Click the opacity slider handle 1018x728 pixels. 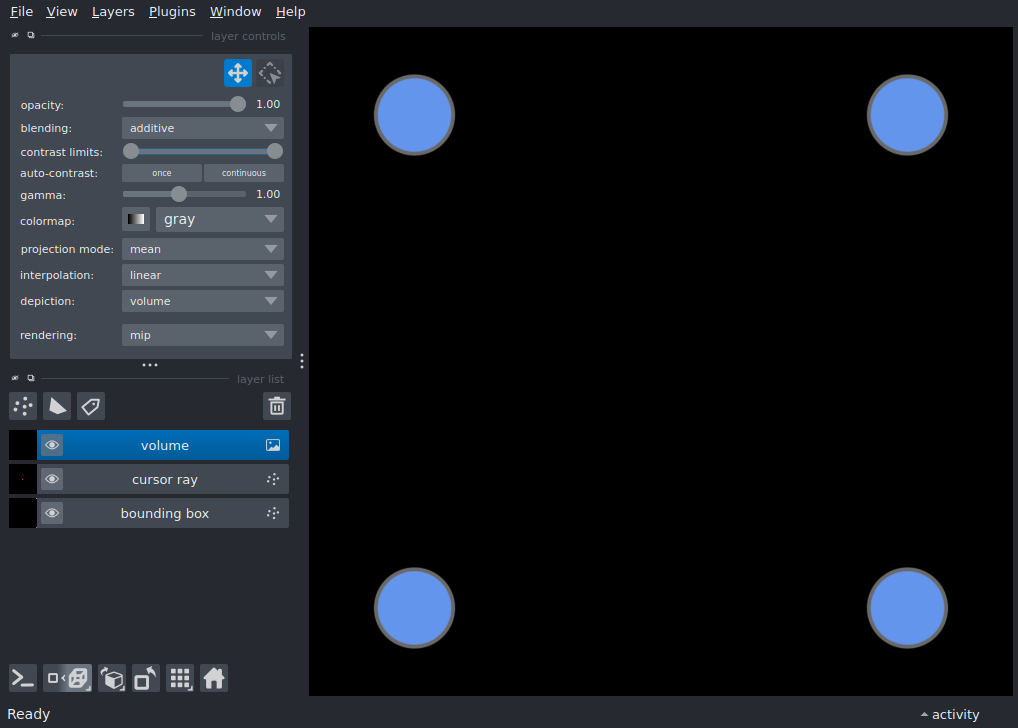click(x=238, y=104)
